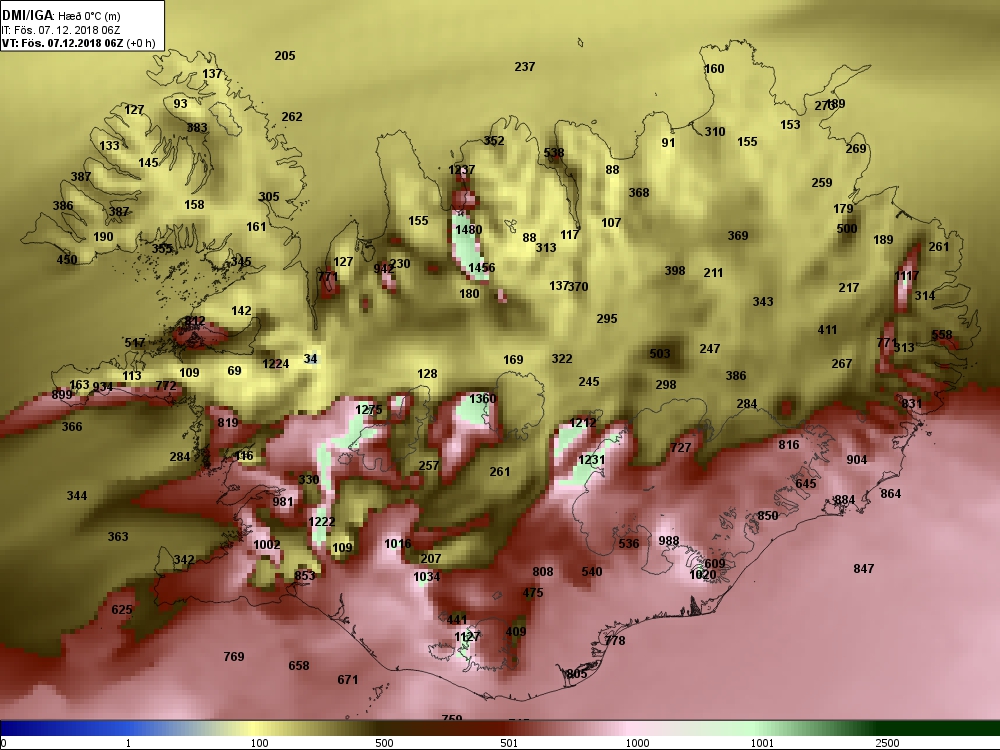Image resolution: width=1000 pixels, height=750 pixels.
Task: Click the map value '988'
Action: [669, 541]
